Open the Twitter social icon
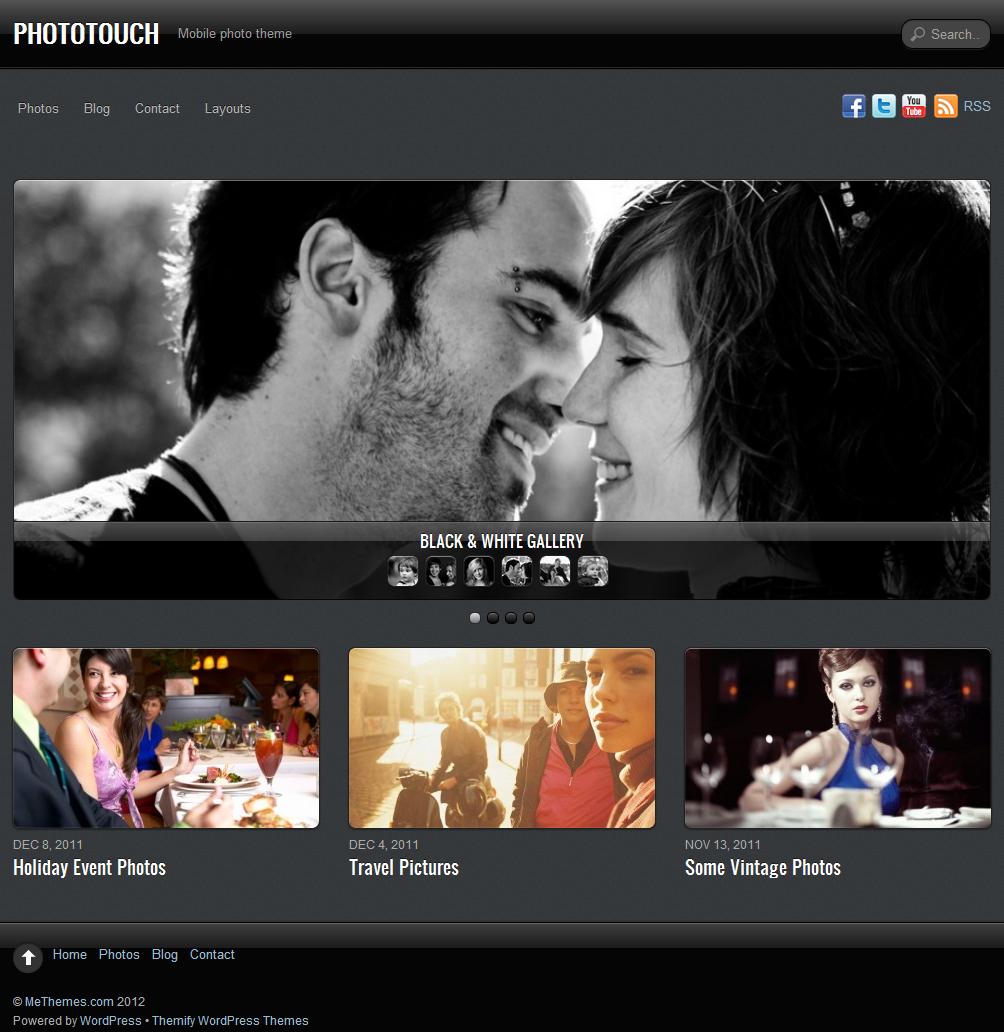Screen dimensions: 1004x1032 tap(884, 106)
